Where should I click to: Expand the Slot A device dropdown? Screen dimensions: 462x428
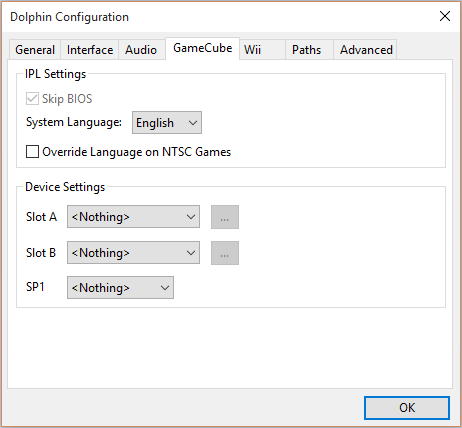[133, 217]
